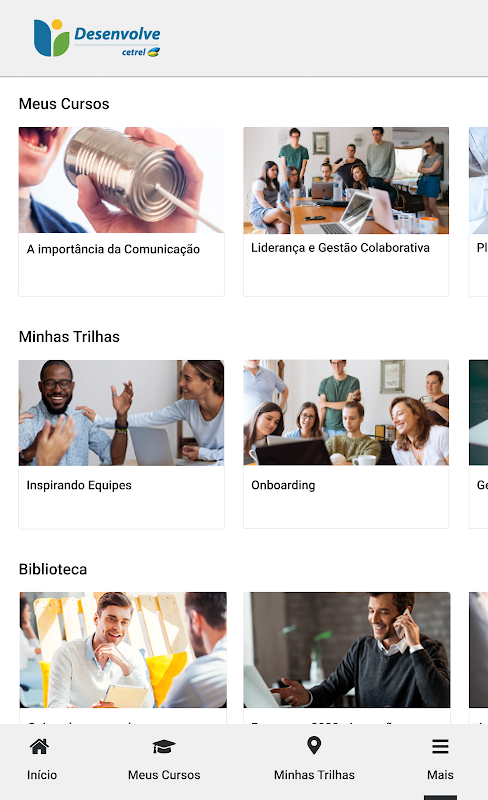
Task: Open first Biblioteca item with smiling man
Action: point(123,649)
